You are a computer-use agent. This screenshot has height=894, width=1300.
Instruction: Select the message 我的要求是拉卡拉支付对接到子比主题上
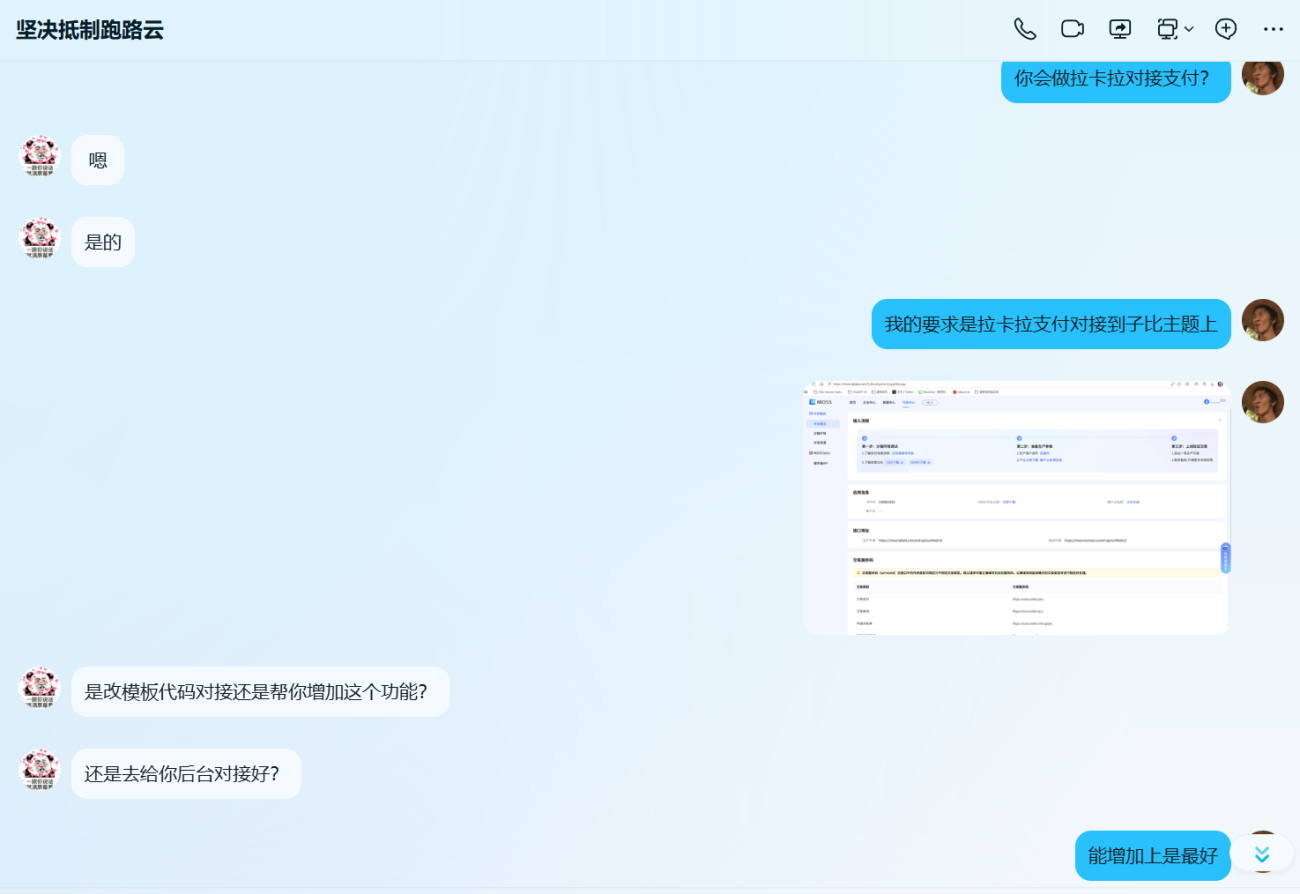tap(1050, 324)
